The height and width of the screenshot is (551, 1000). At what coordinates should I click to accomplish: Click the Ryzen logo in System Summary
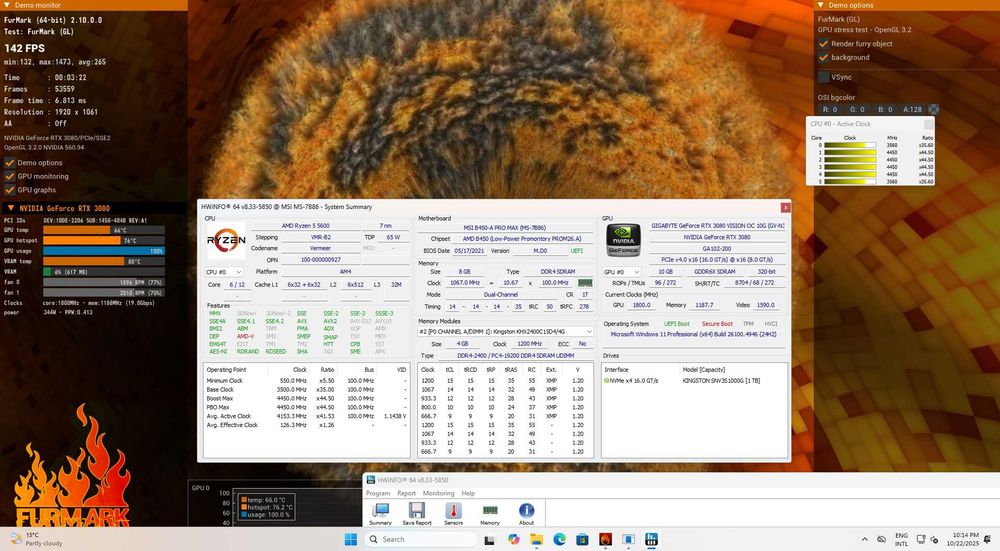(226, 240)
